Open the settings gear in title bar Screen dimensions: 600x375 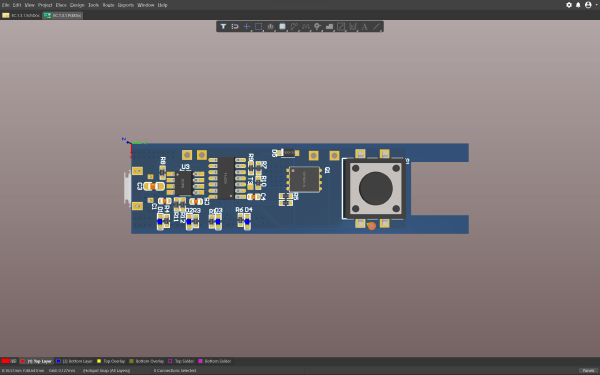[x=569, y=5]
